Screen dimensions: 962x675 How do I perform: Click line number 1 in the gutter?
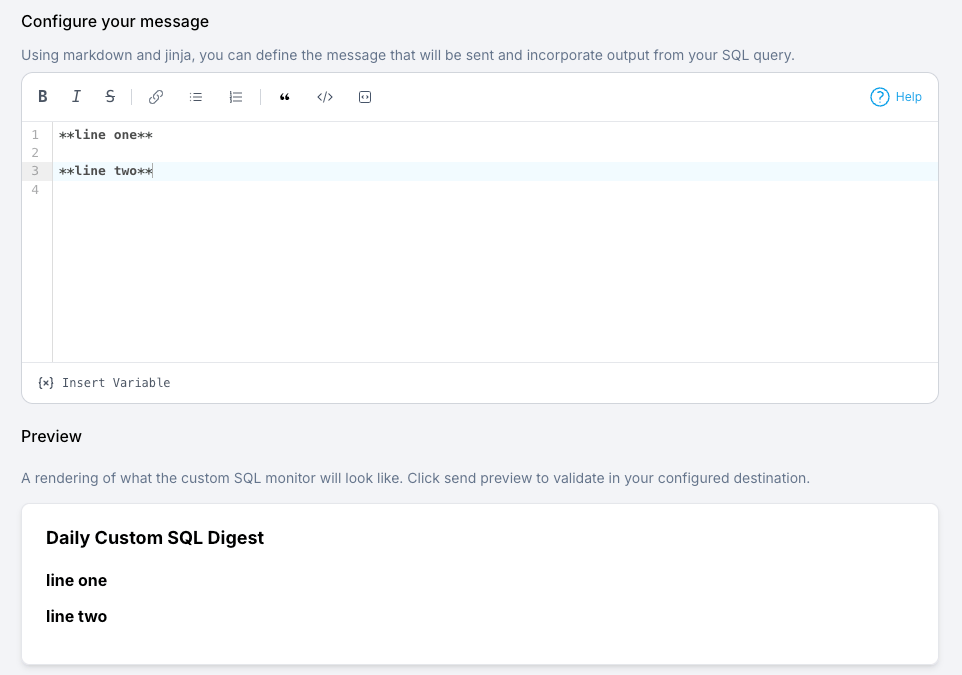click(35, 135)
